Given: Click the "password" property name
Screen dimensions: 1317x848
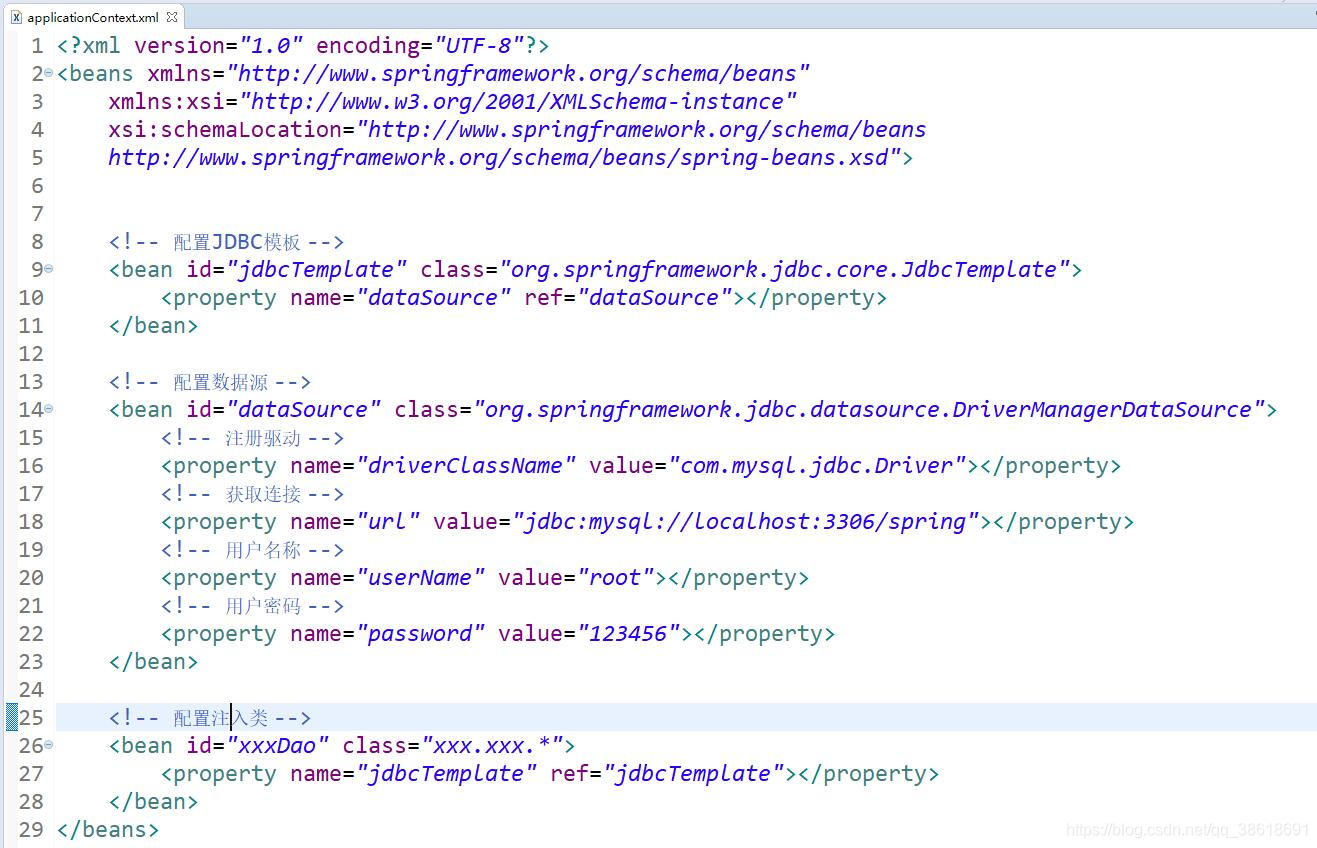Looking at the screenshot, I should 421,634.
